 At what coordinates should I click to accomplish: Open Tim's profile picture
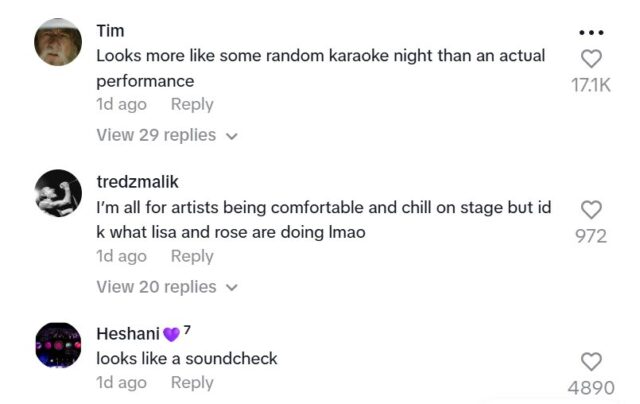(x=58, y=42)
